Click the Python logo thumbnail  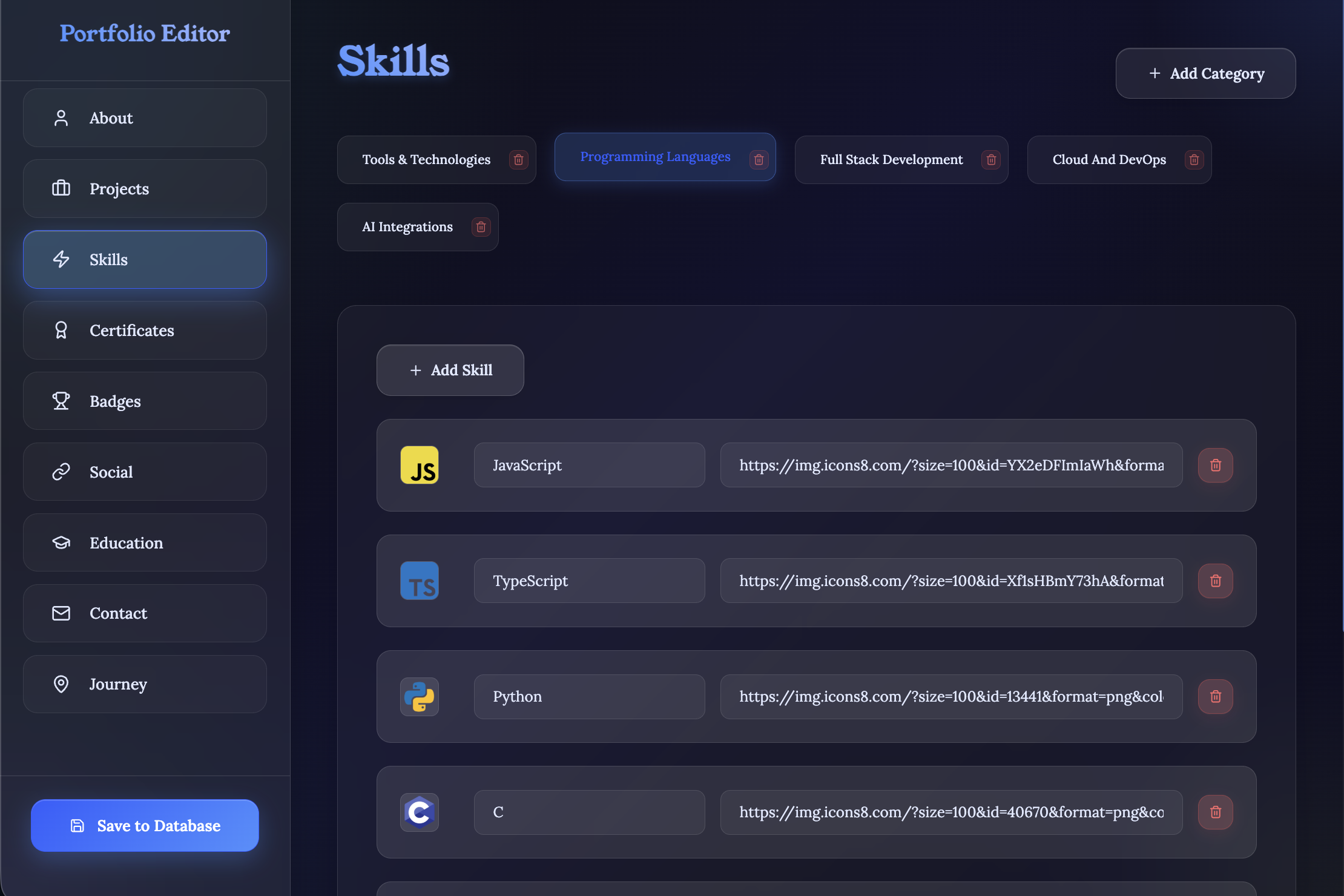click(420, 696)
